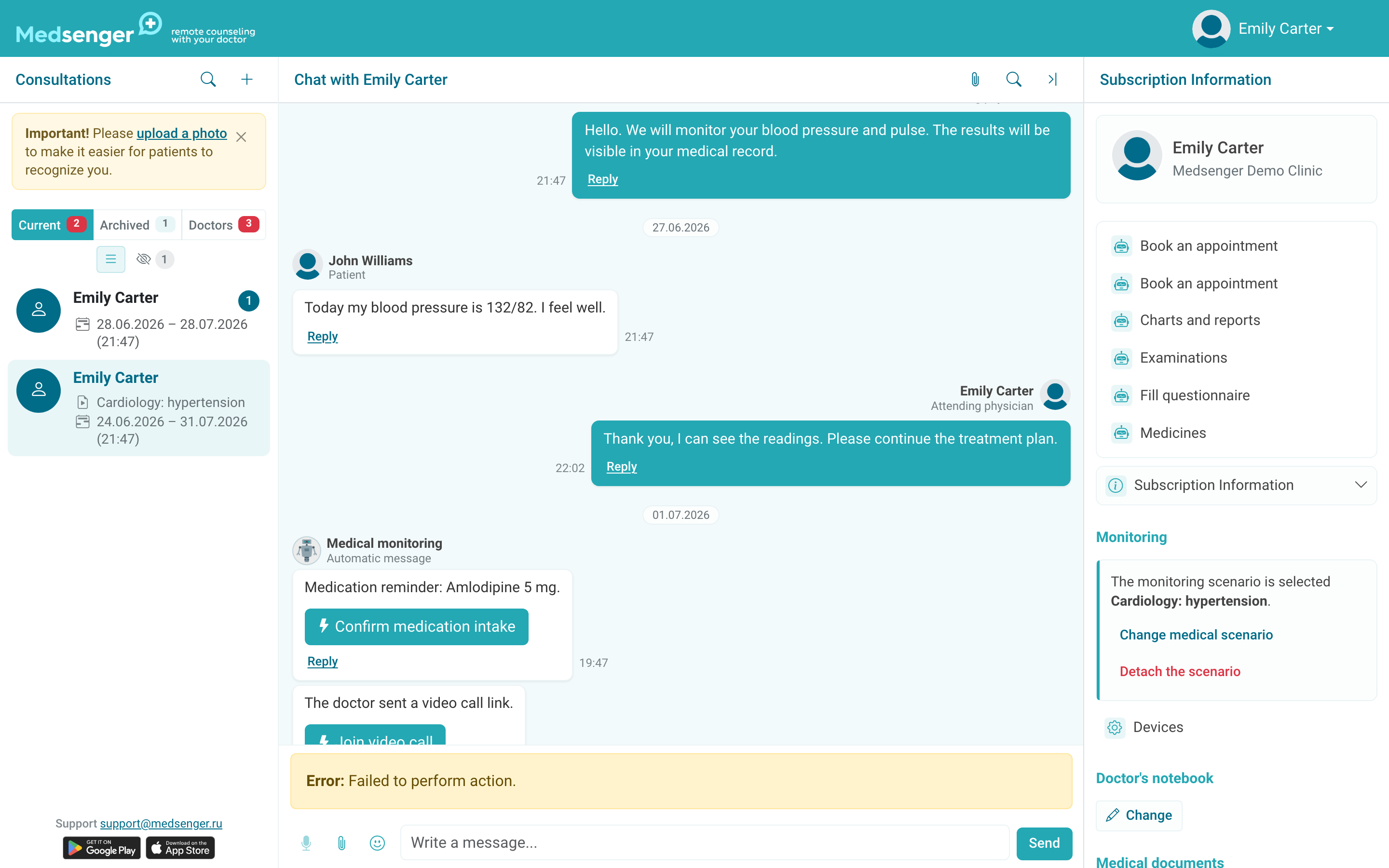This screenshot has width=1389, height=868.
Task: Add a new consultation with plus icon
Action: (247, 79)
